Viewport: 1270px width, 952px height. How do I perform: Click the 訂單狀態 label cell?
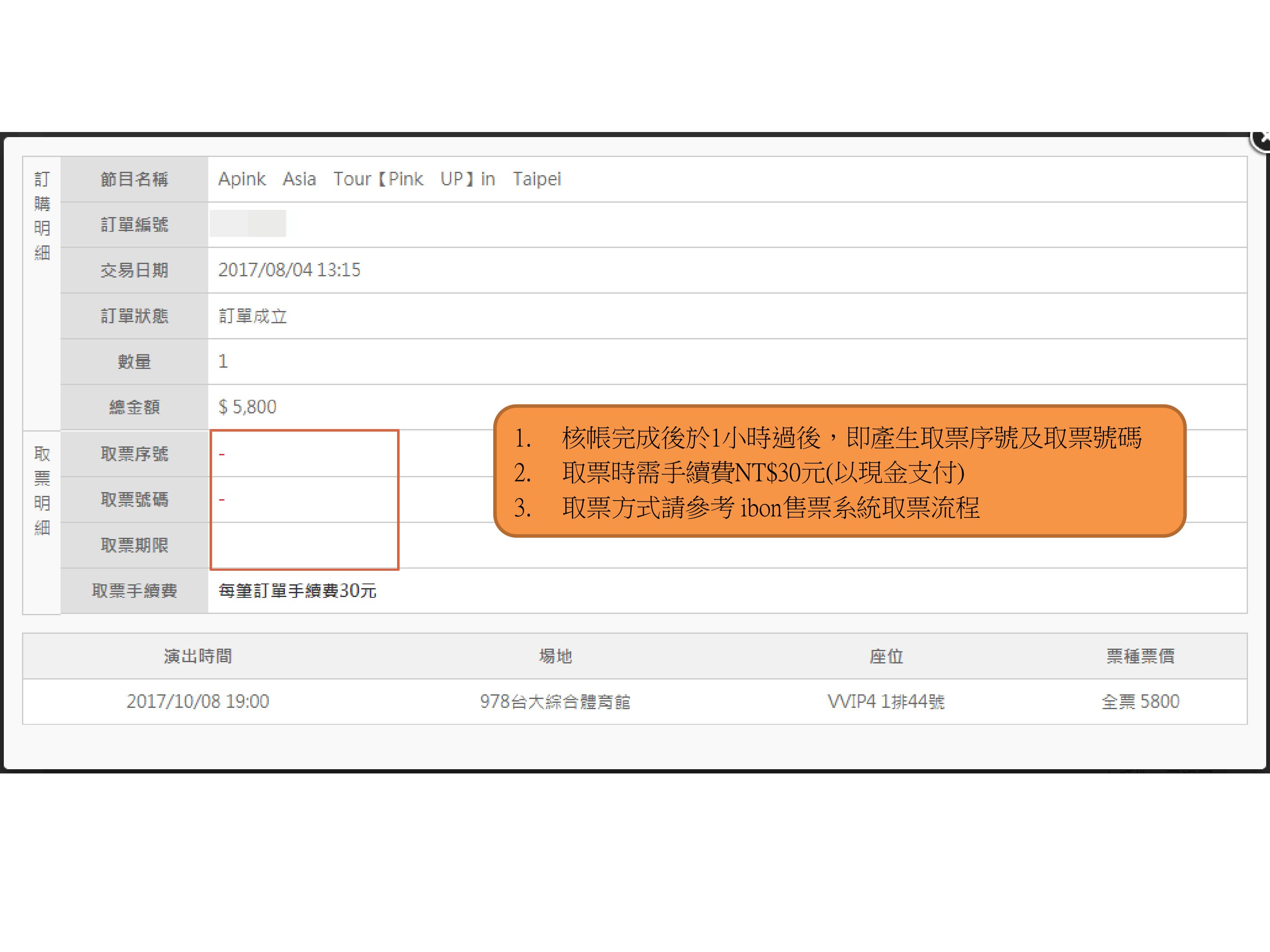click(134, 316)
